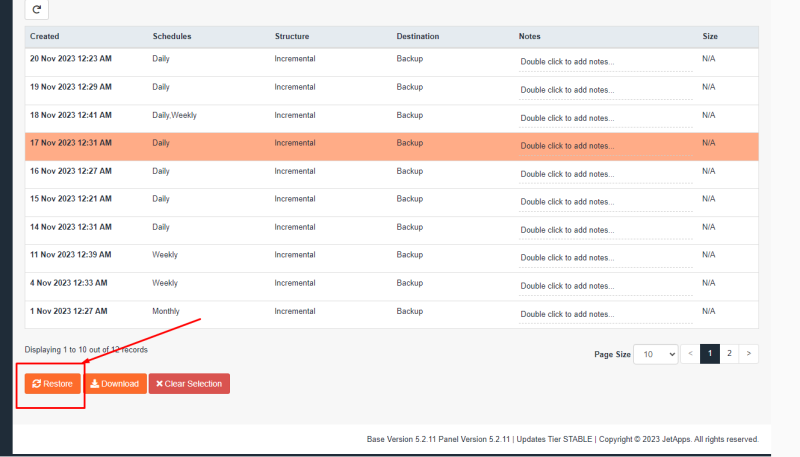
Task: Select the 11 Nov 2023 12:39 AM backup
Action: point(392,259)
